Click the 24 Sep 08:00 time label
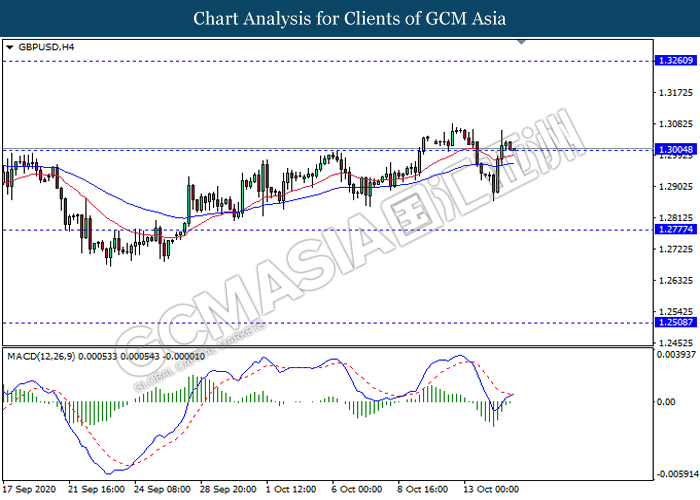The image size is (700, 500). pyautogui.click(x=162, y=489)
